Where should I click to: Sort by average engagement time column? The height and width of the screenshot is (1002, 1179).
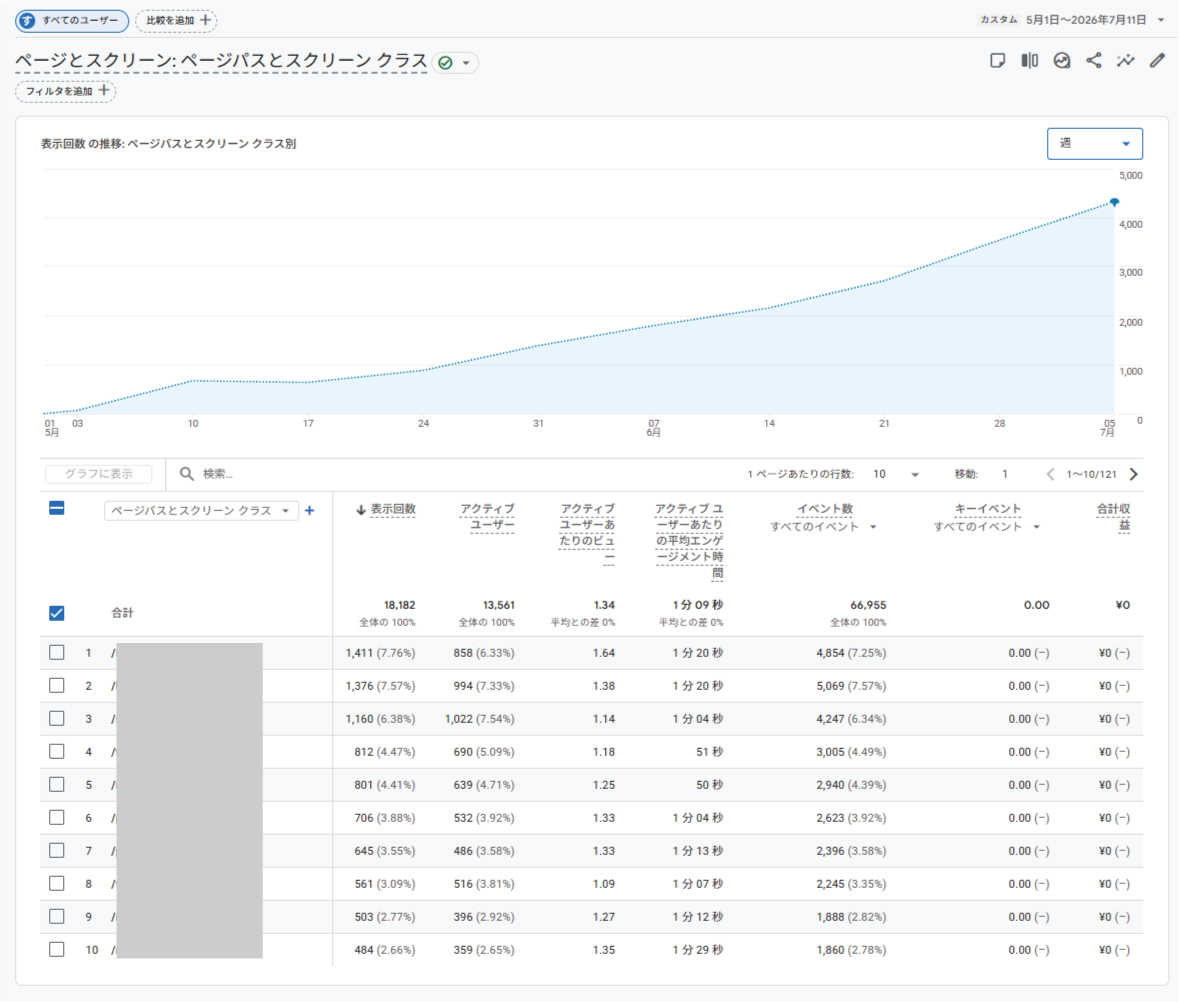pos(689,541)
